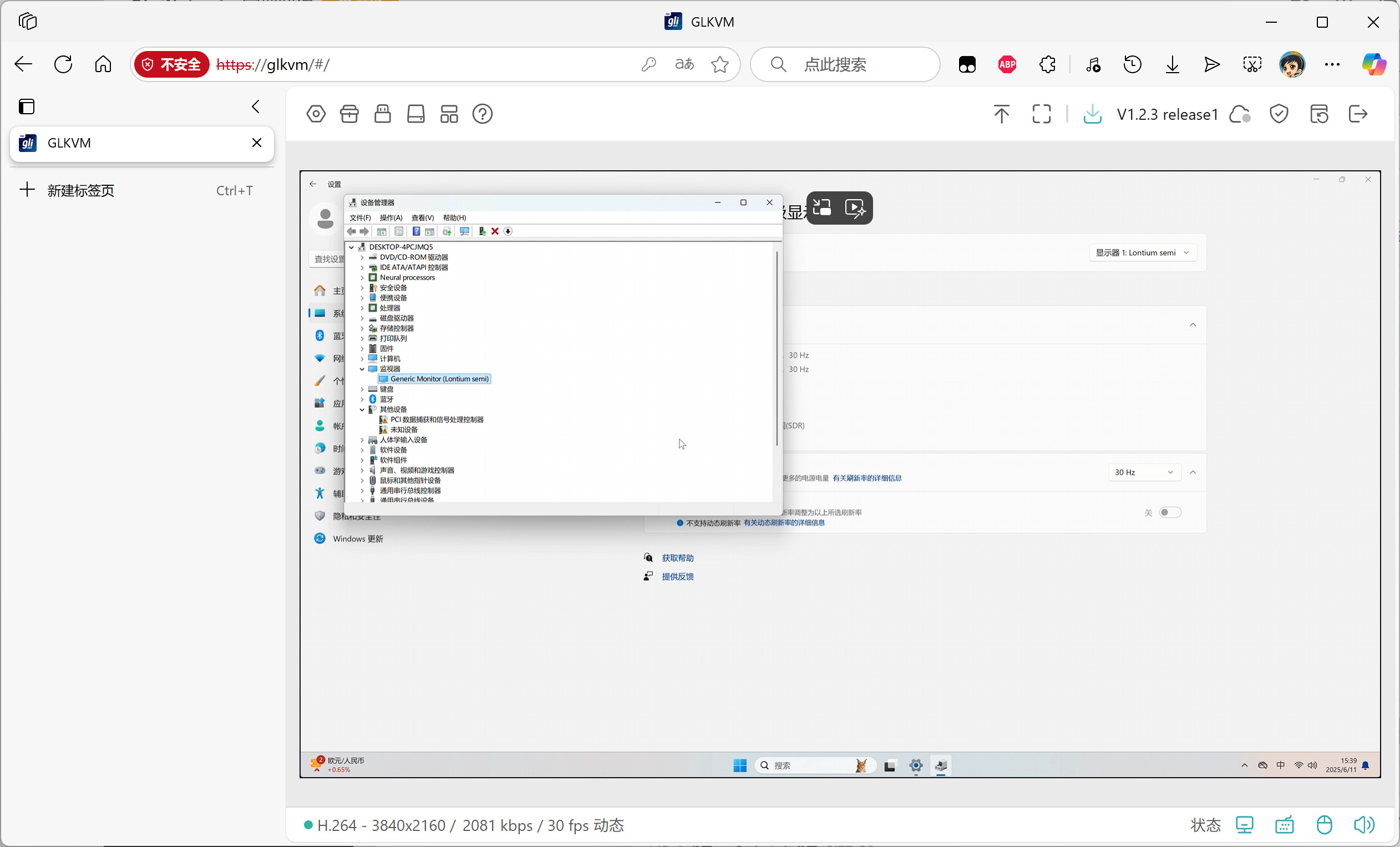Click the GLKVM toolbox icon

[x=349, y=114]
